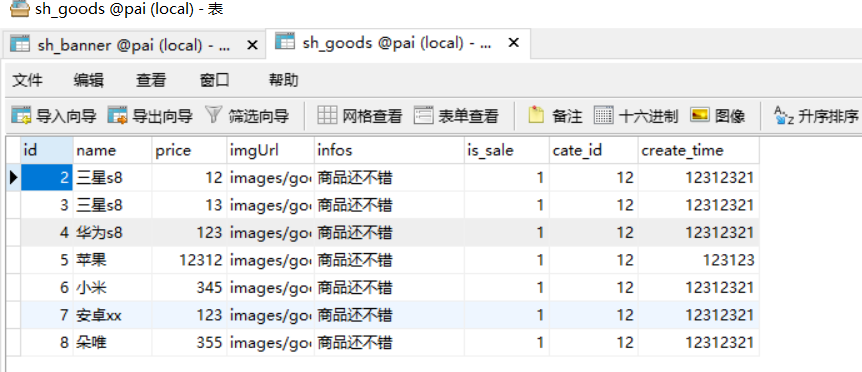Select the infos cell in 朵唯 row
This screenshot has height=372, width=862.
click(x=389, y=342)
